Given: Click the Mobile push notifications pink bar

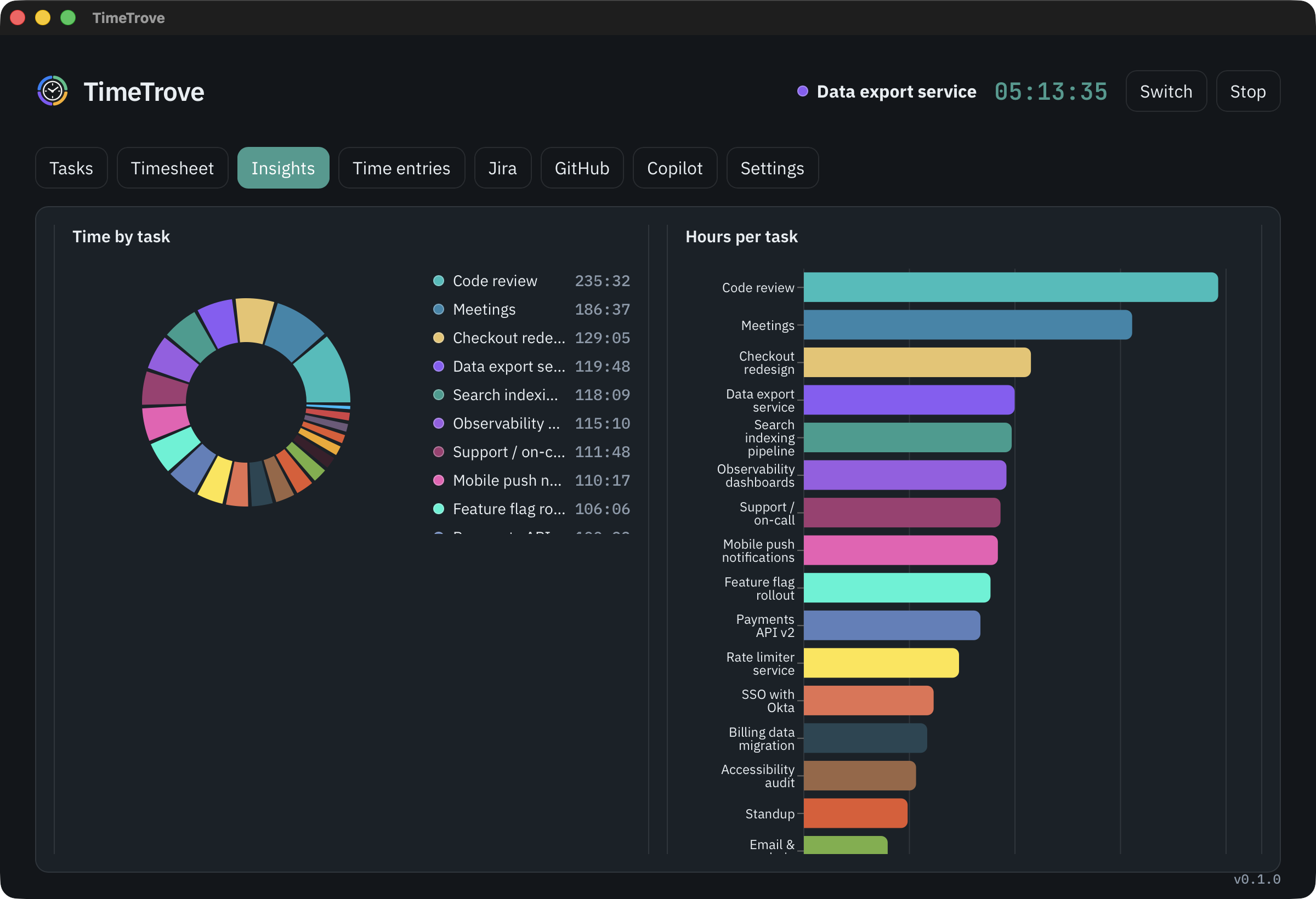Looking at the screenshot, I should tap(901, 550).
